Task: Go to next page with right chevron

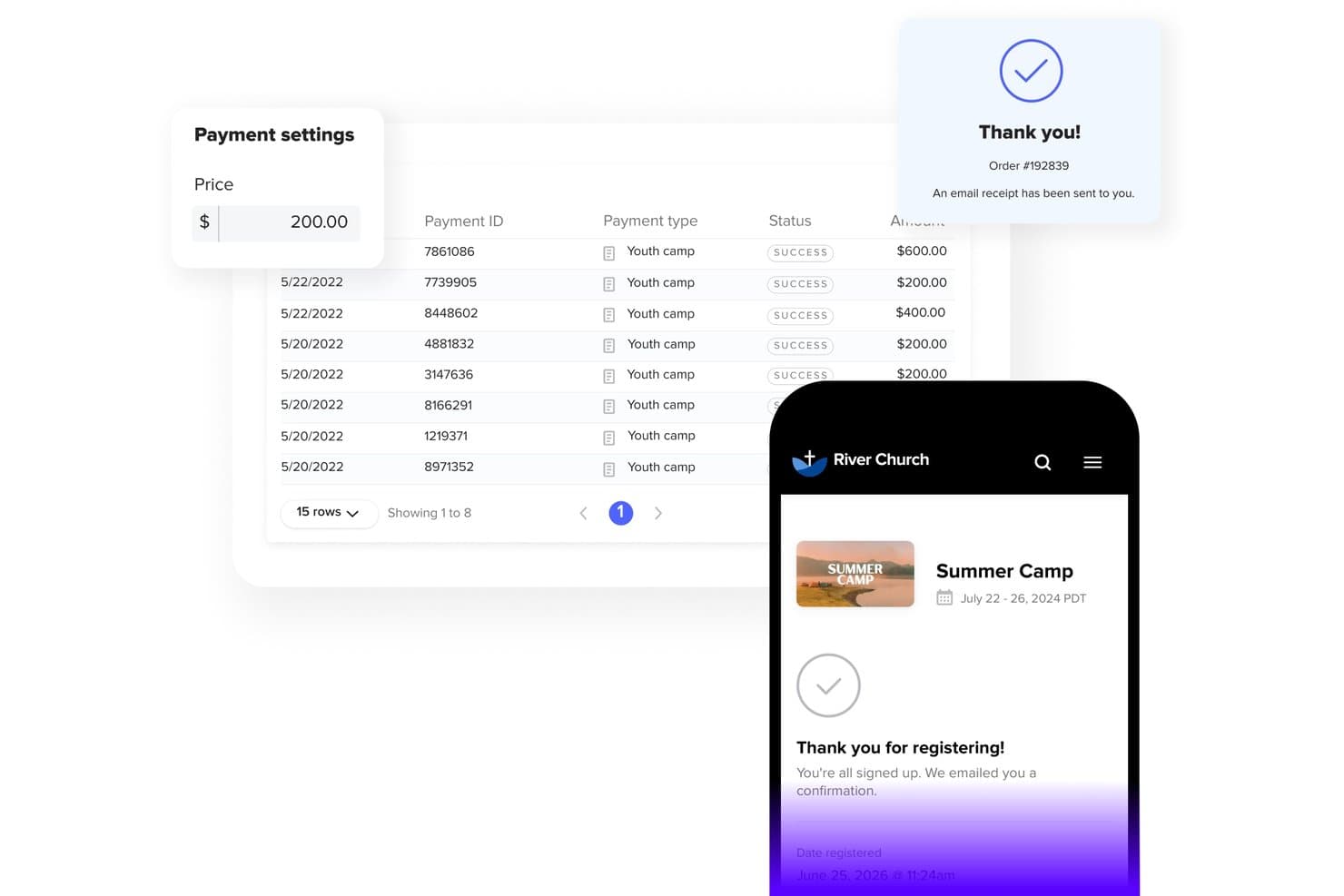Action: 658,513
